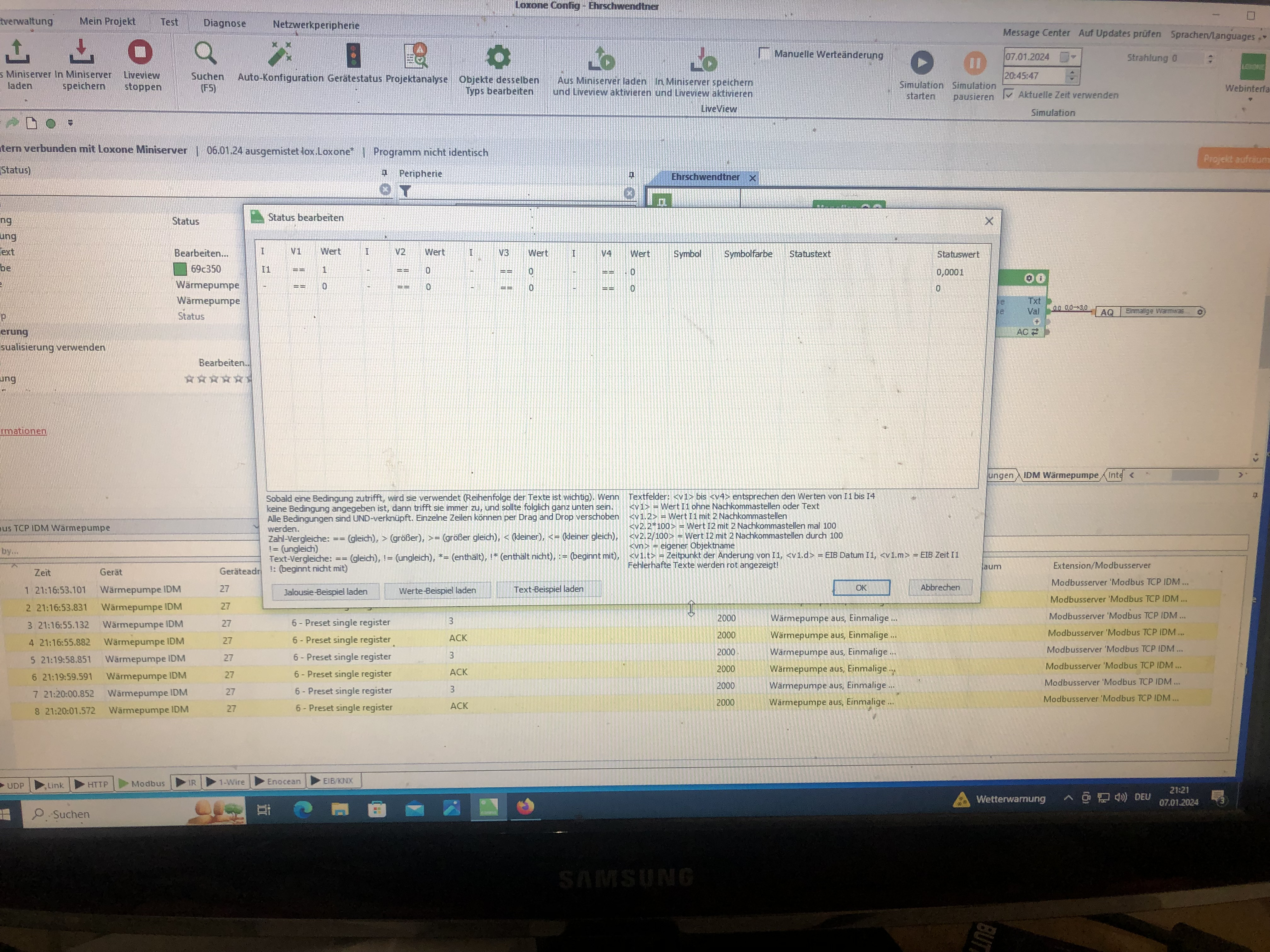This screenshot has width=1270, height=952.
Task: Uncheck Aktuelle Zeit verwenden
Action: [1009, 95]
